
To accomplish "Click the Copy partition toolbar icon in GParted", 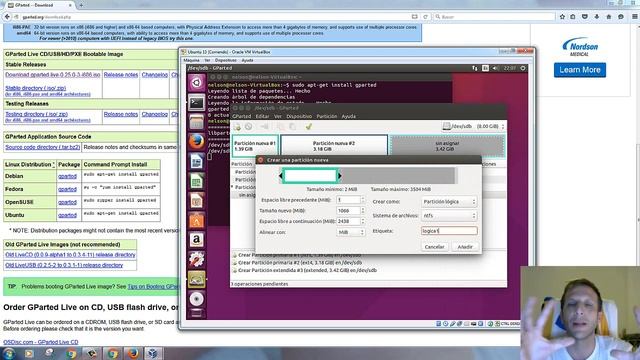I will (x=280, y=127).
